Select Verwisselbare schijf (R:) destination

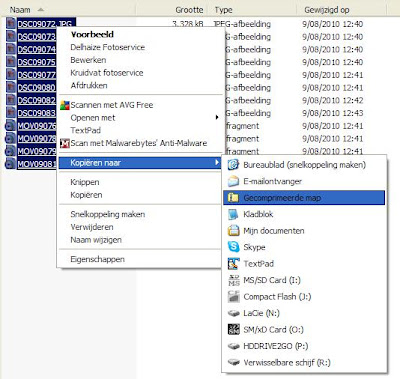304,362
